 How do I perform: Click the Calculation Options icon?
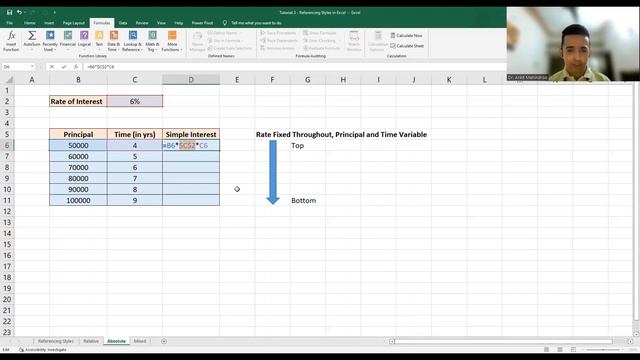(378, 37)
